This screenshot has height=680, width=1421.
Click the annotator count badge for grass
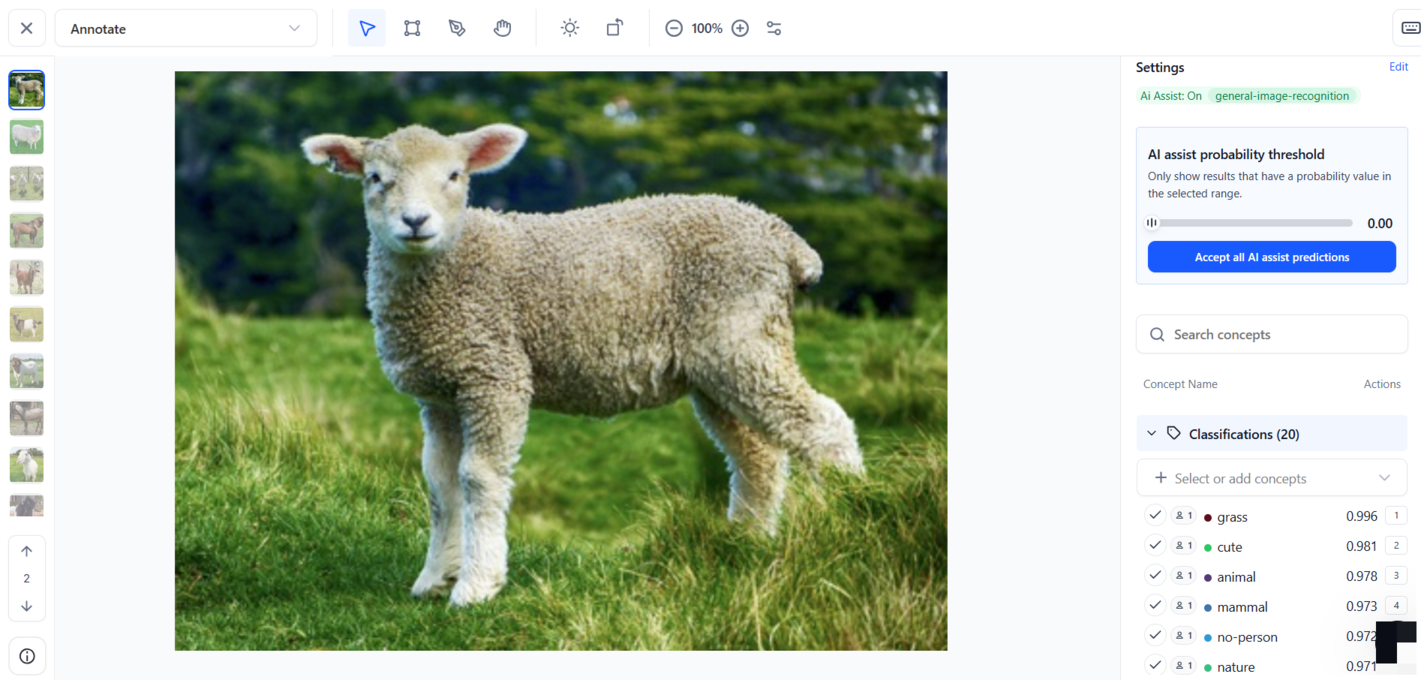(1183, 516)
